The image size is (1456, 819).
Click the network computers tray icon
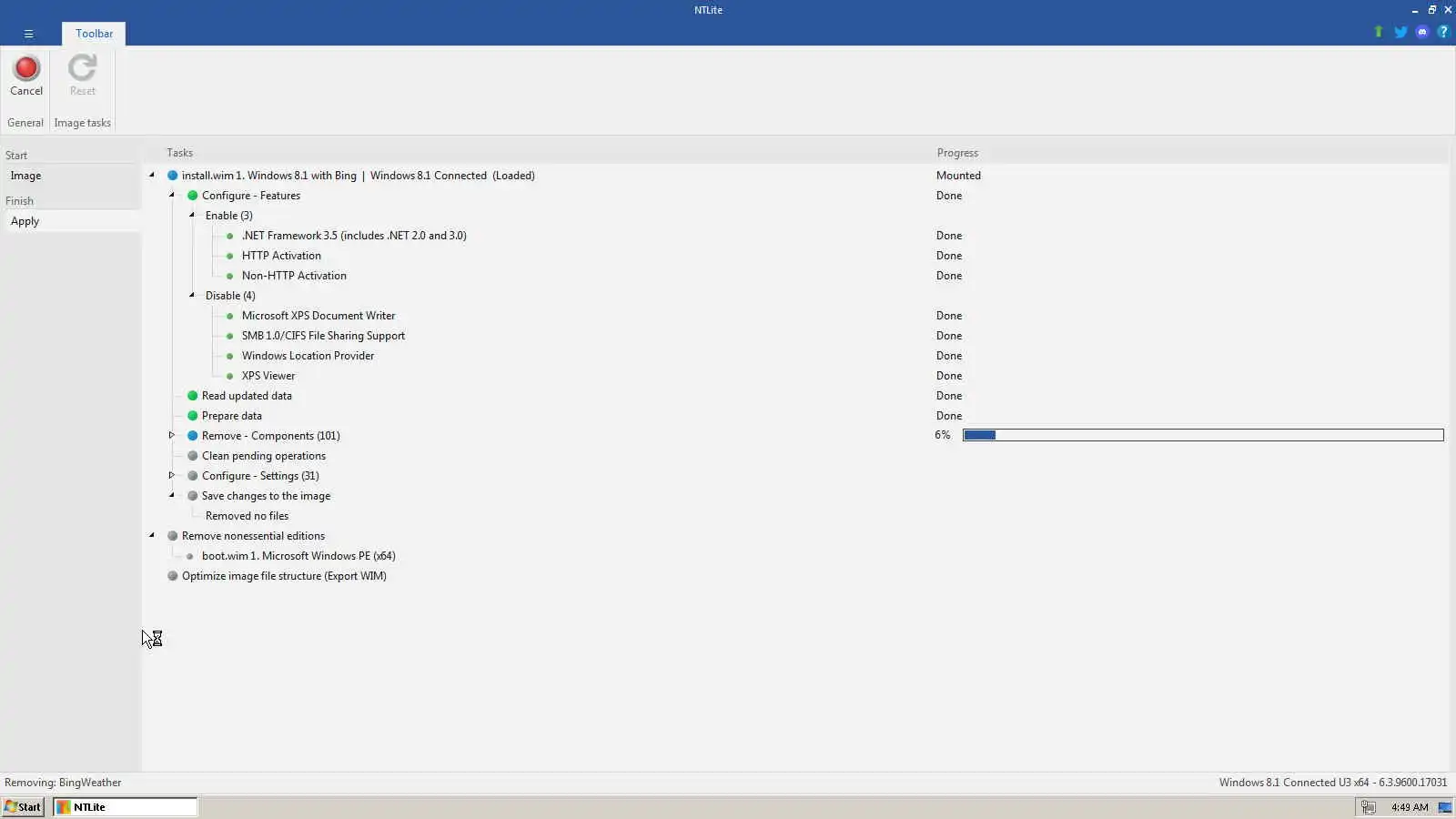coord(1368,807)
